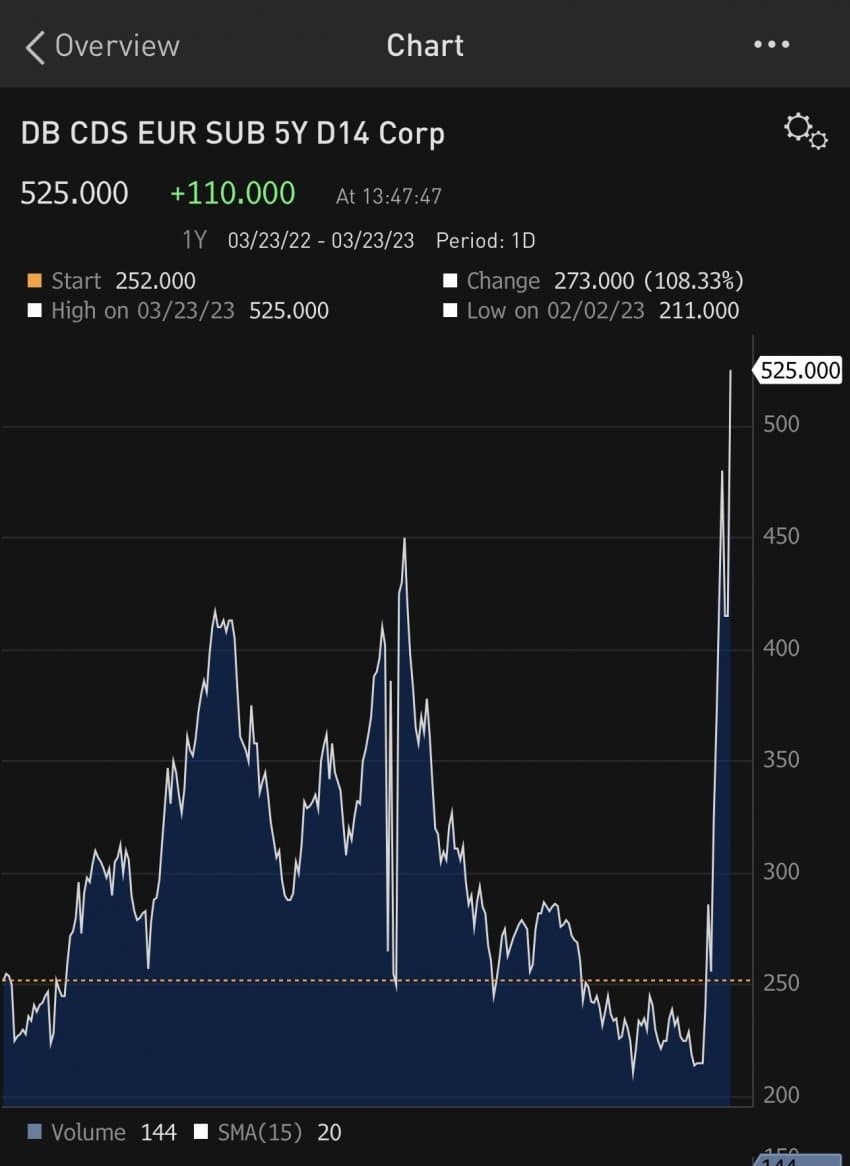850x1166 pixels.
Task: Toggle the High on 03/23/23 legend marker
Action: pos(34,311)
